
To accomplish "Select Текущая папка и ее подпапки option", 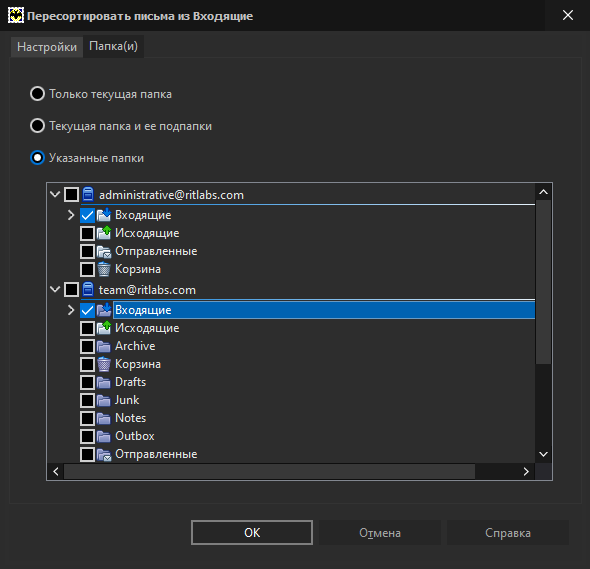I will 37,126.
